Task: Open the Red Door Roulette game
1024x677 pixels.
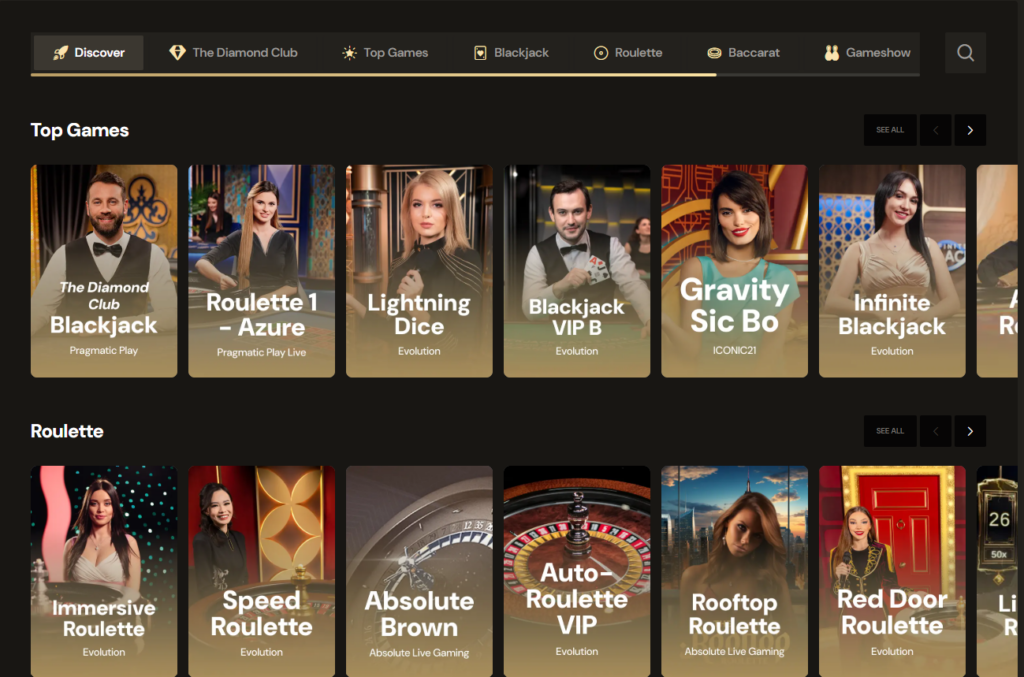Action: 892,571
